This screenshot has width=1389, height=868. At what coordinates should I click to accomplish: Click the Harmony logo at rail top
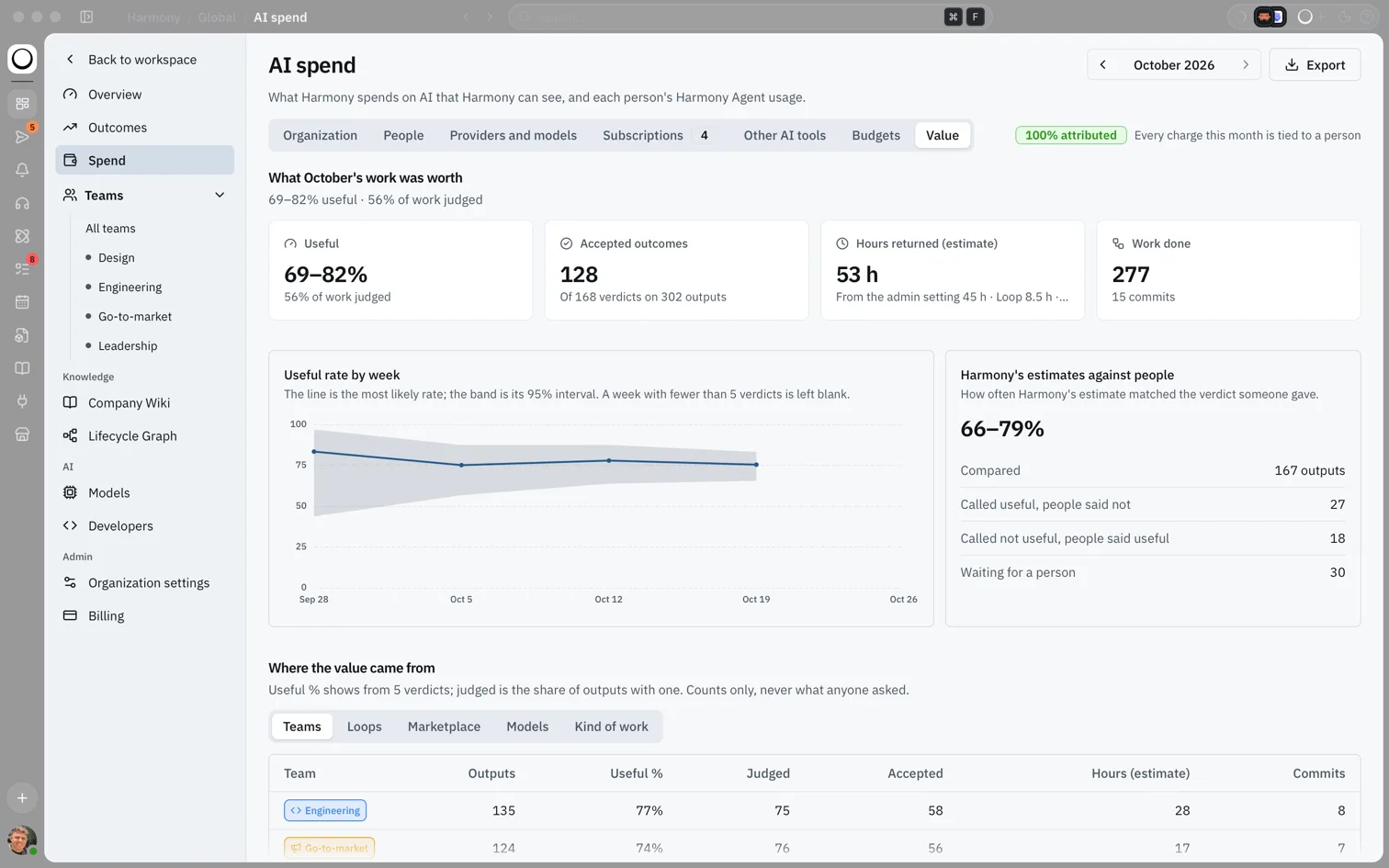pyautogui.click(x=22, y=59)
